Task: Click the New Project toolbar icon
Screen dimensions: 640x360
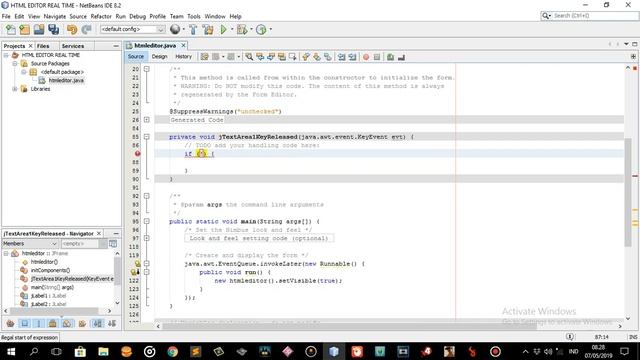Action: coord(24,29)
